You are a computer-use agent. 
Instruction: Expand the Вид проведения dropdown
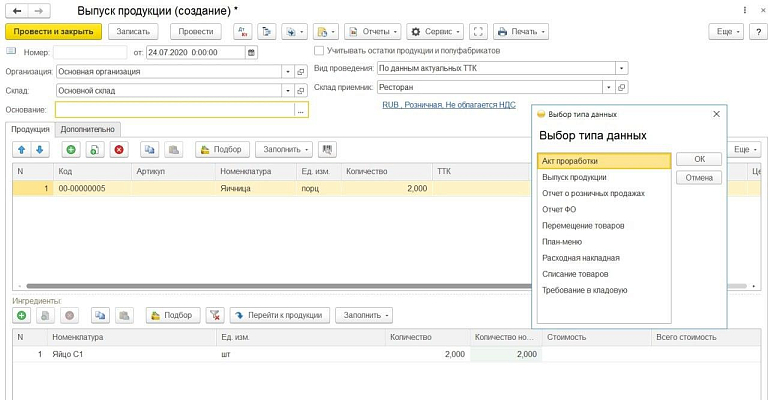pyautogui.click(x=621, y=68)
